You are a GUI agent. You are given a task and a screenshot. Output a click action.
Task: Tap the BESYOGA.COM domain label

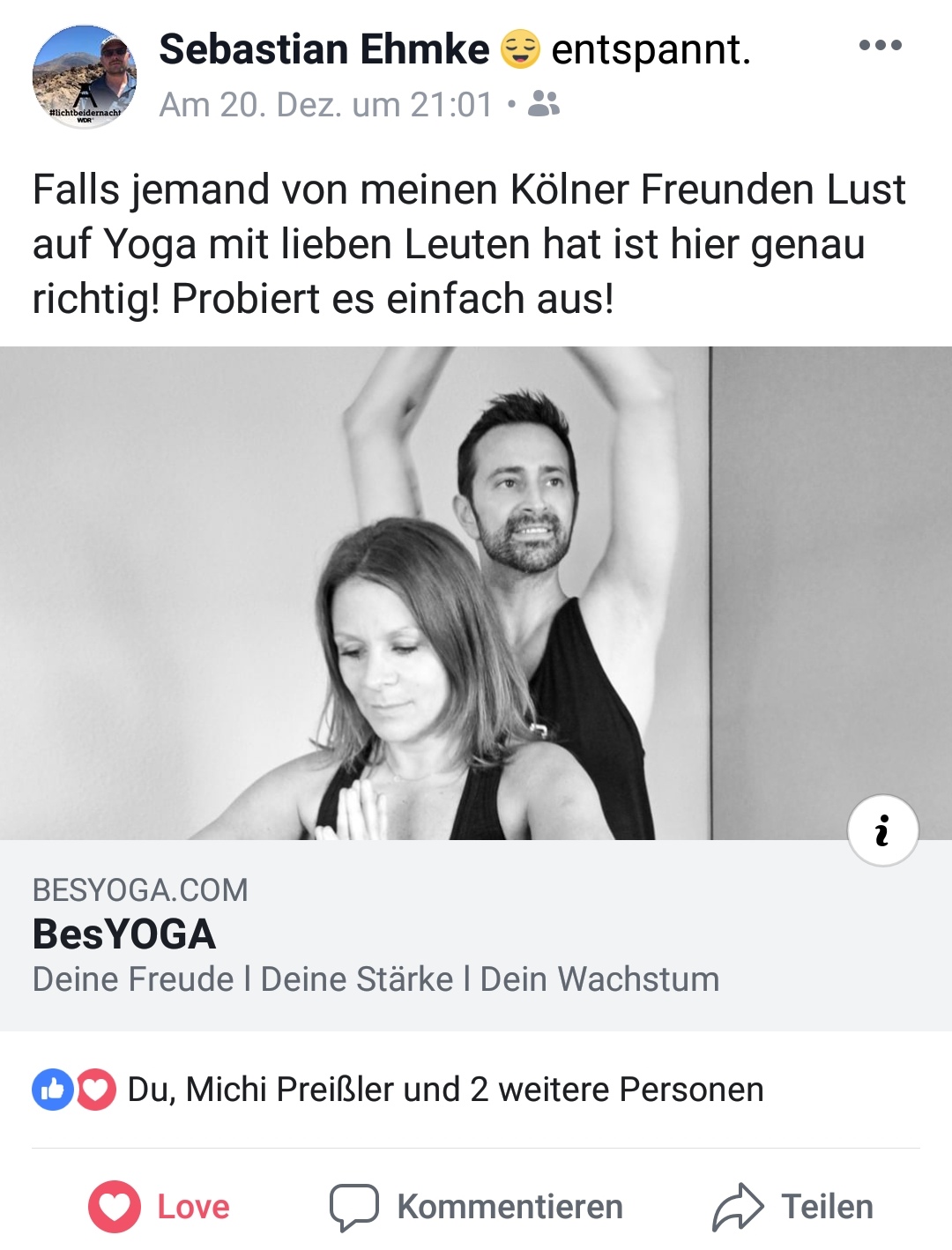pyautogui.click(x=140, y=890)
